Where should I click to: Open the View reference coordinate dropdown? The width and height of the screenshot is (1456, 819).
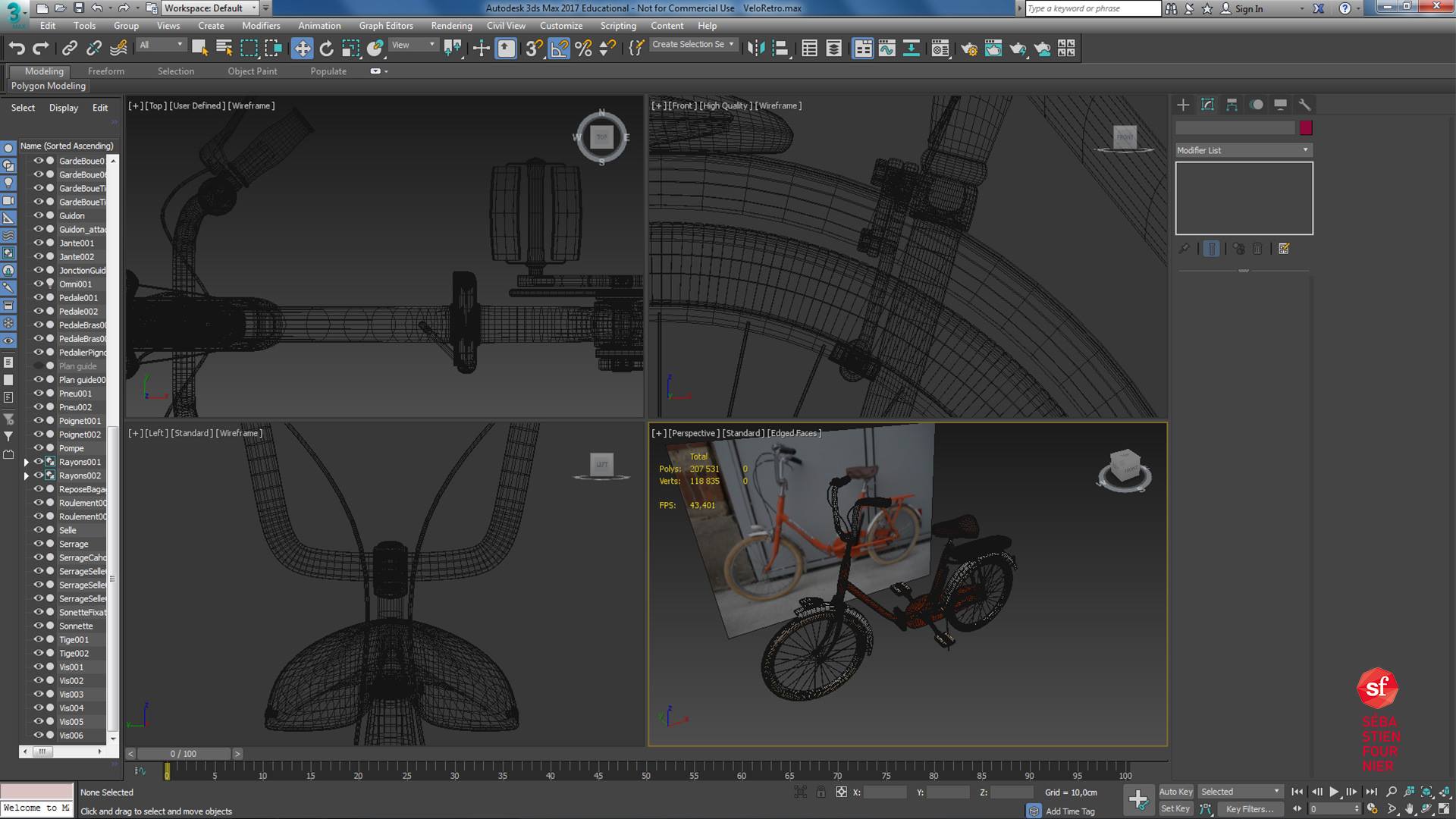413,45
